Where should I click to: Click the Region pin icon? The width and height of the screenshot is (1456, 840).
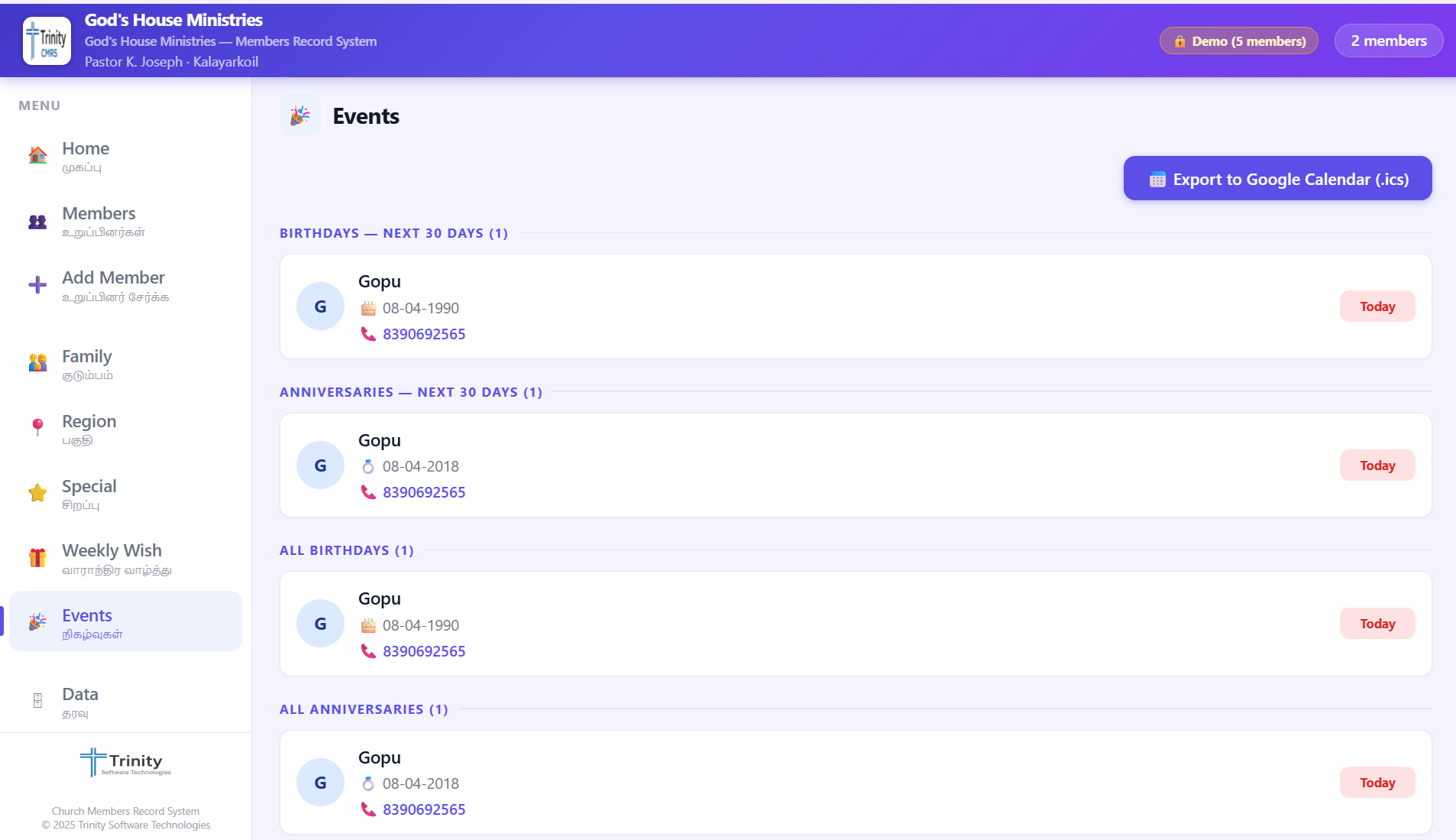point(37,427)
